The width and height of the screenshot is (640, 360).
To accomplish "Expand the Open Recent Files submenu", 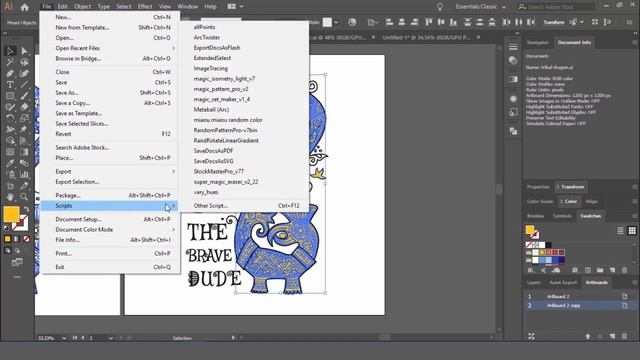I will point(110,48).
